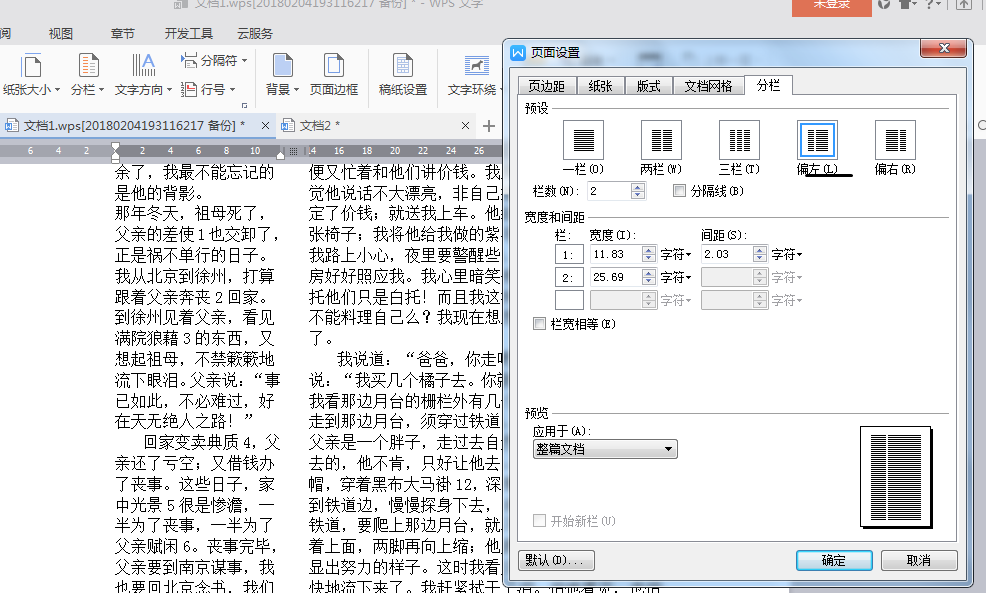Close the page setup dialog
This screenshot has width=986, height=593.
pyautogui.click(x=943, y=48)
